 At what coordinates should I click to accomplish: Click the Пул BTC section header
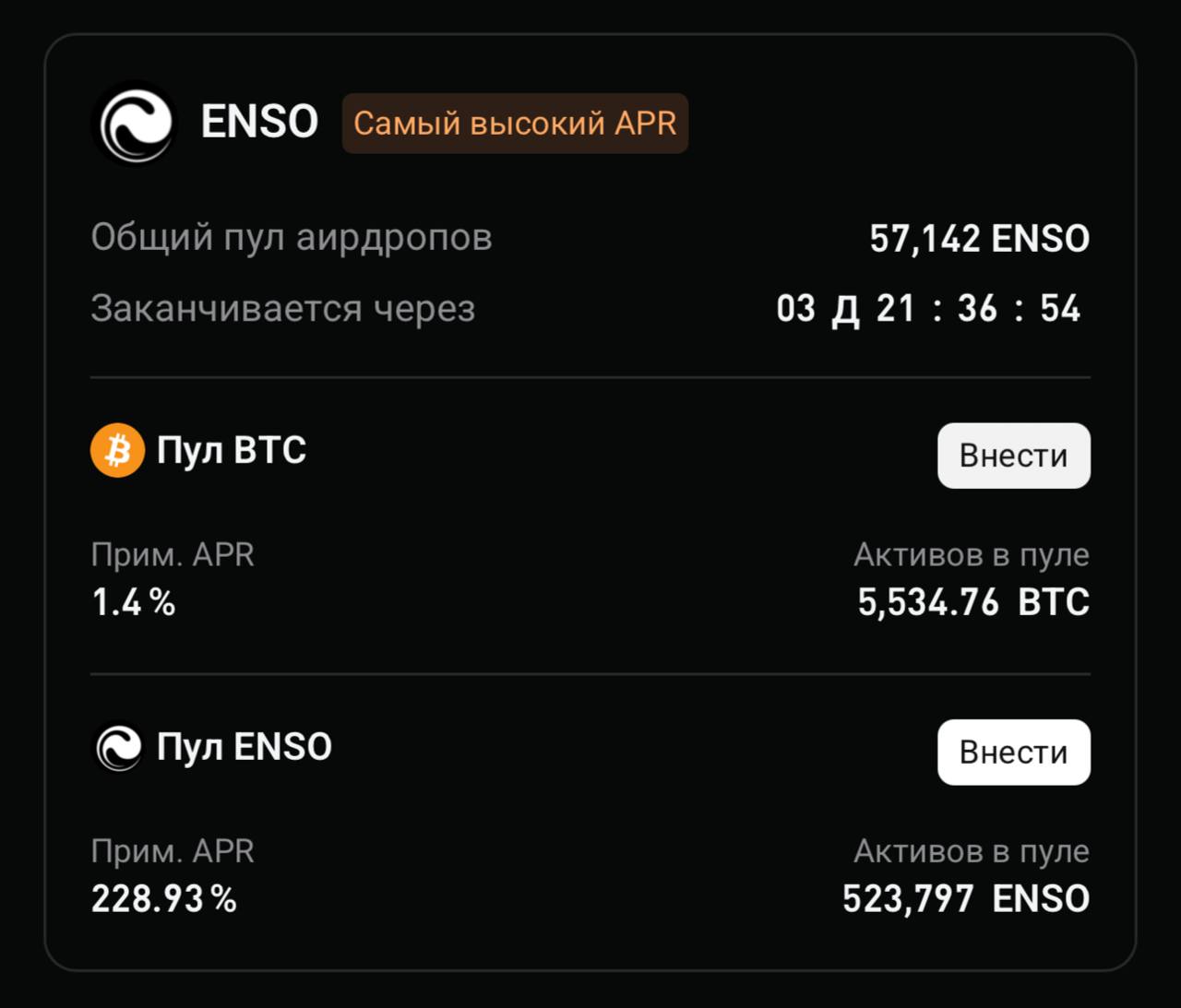pyautogui.click(x=231, y=450)
